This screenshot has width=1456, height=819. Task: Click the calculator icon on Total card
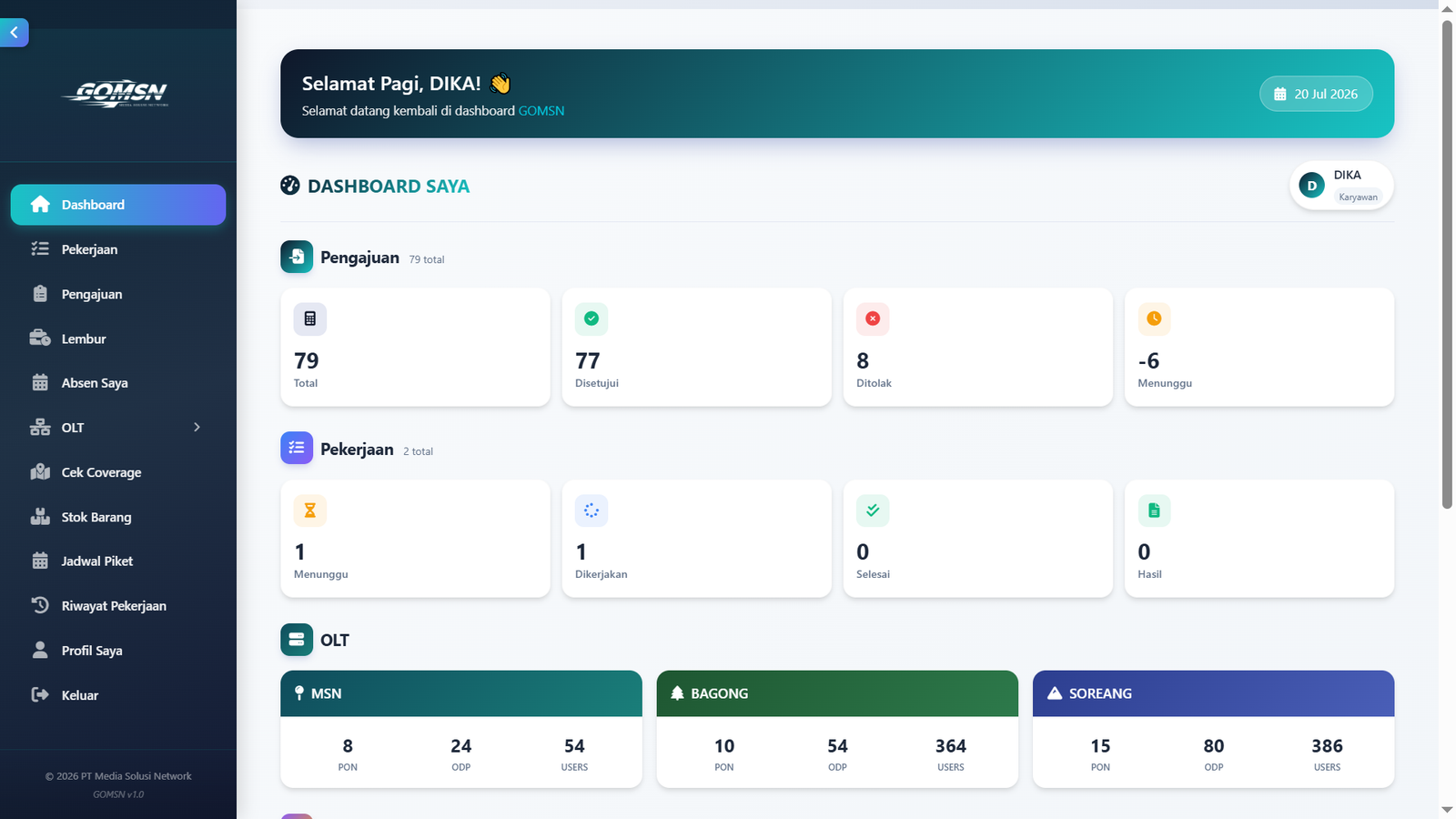coord(310,318)
